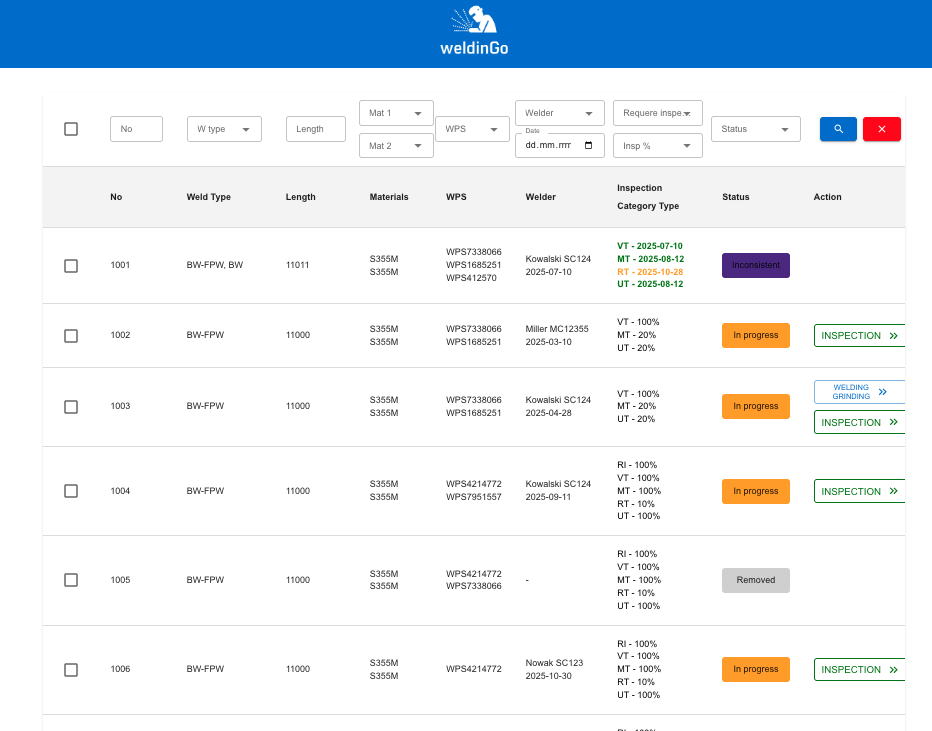Image resolution: width=932 pixels, height=731 pixels.
Task: Expand the W type dropdown
Action: click(224, 129)
